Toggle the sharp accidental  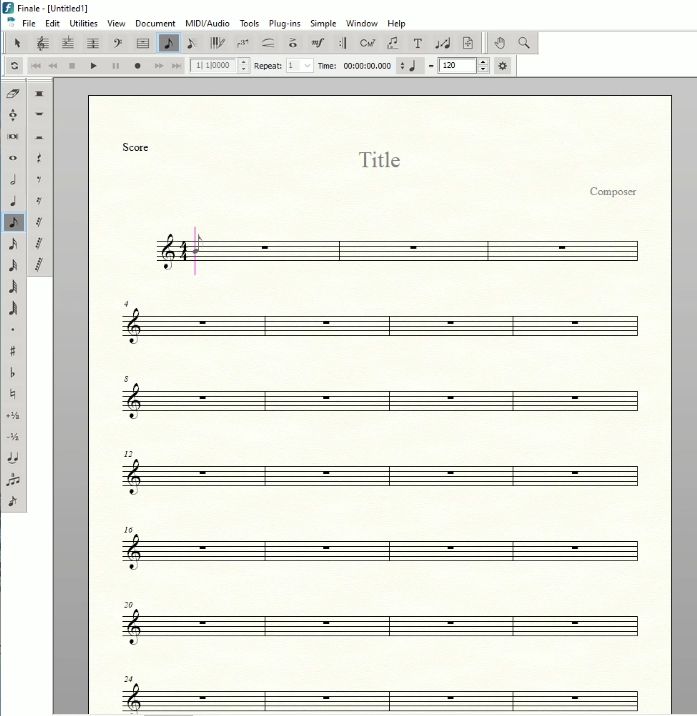pos(13,351)
